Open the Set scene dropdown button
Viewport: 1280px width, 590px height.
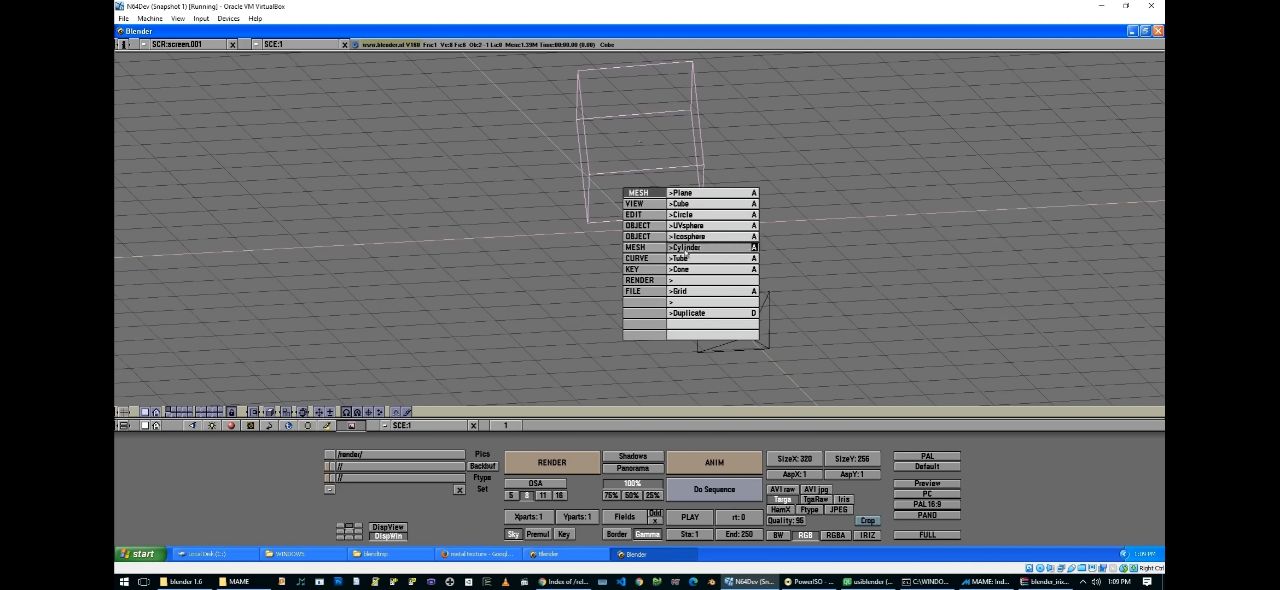tap(330, 489)
